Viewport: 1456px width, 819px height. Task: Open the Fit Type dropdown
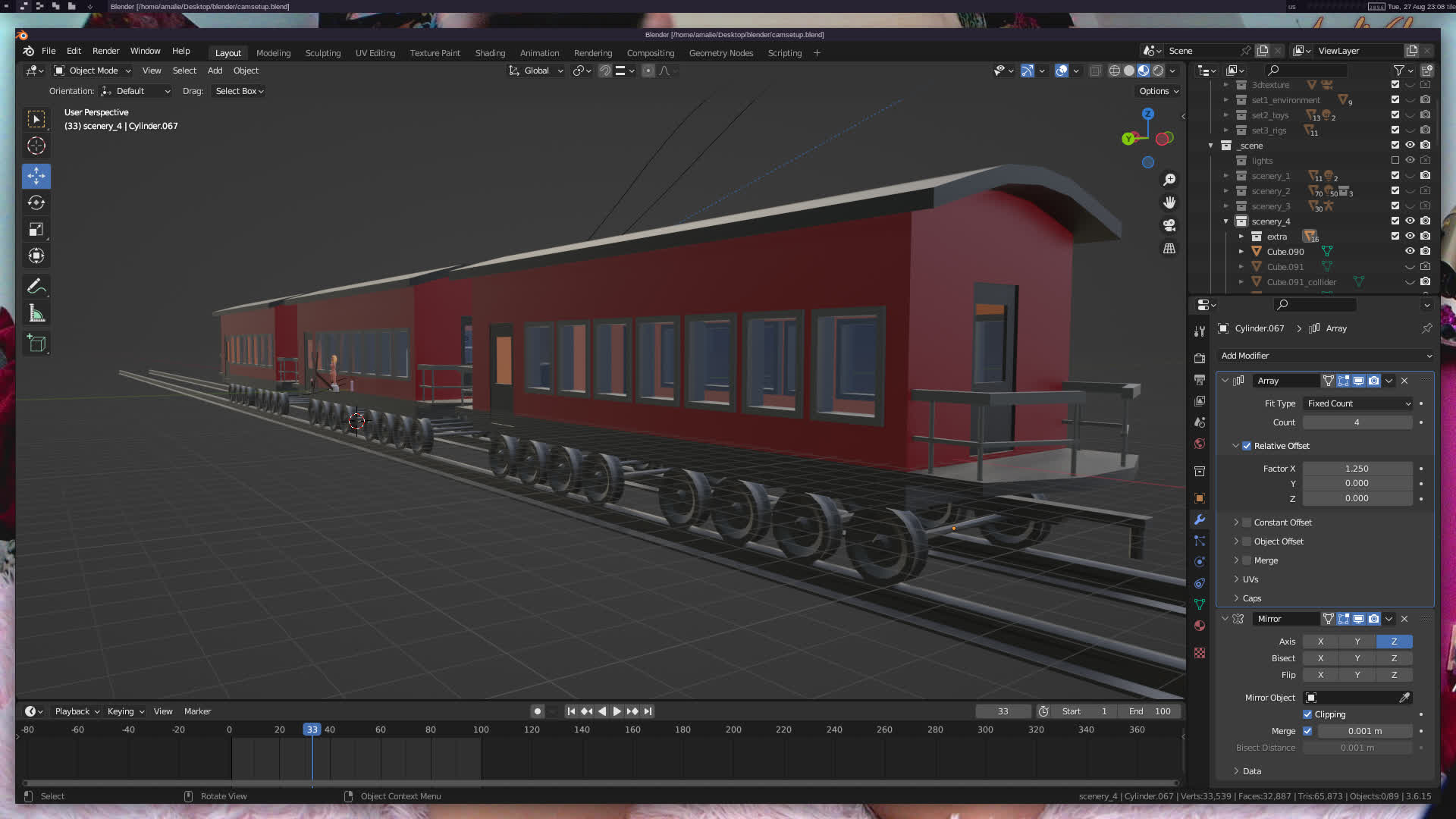tap(1357, 403)
